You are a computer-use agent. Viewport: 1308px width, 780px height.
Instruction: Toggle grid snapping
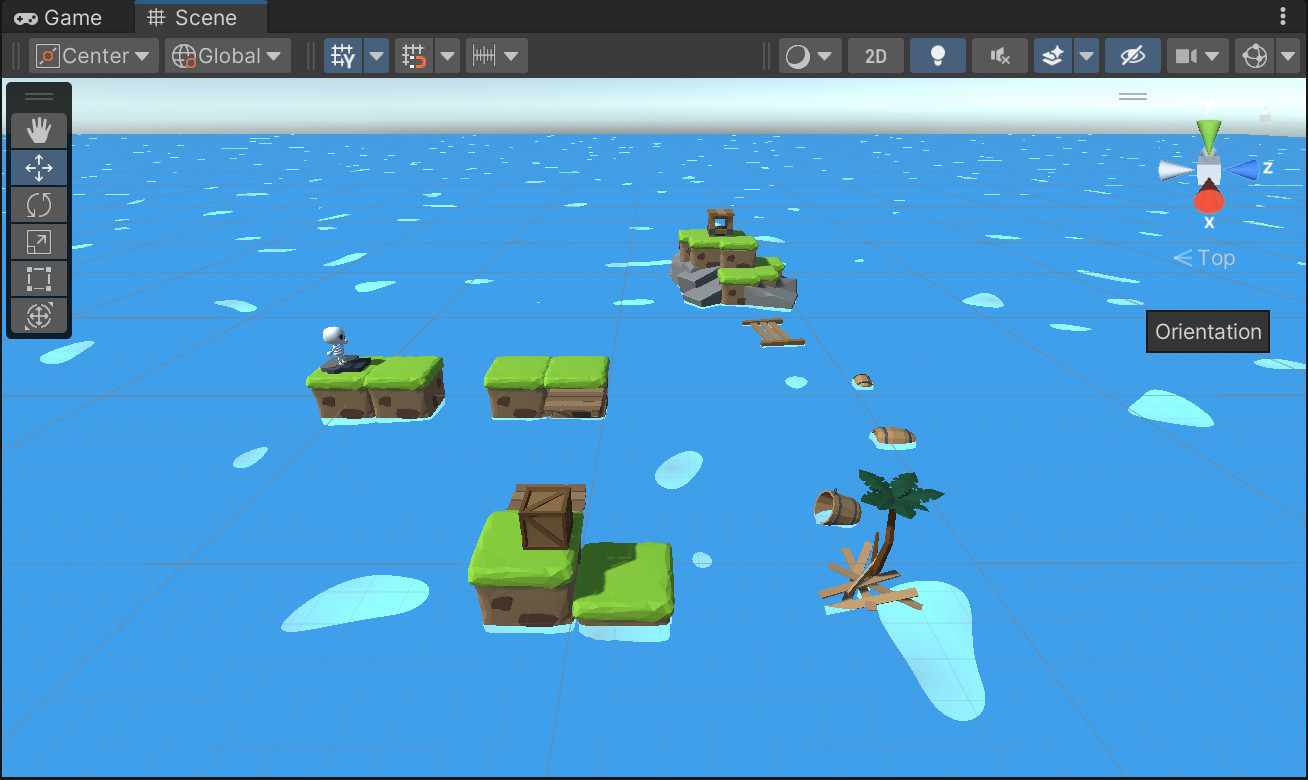click(414, 56)
